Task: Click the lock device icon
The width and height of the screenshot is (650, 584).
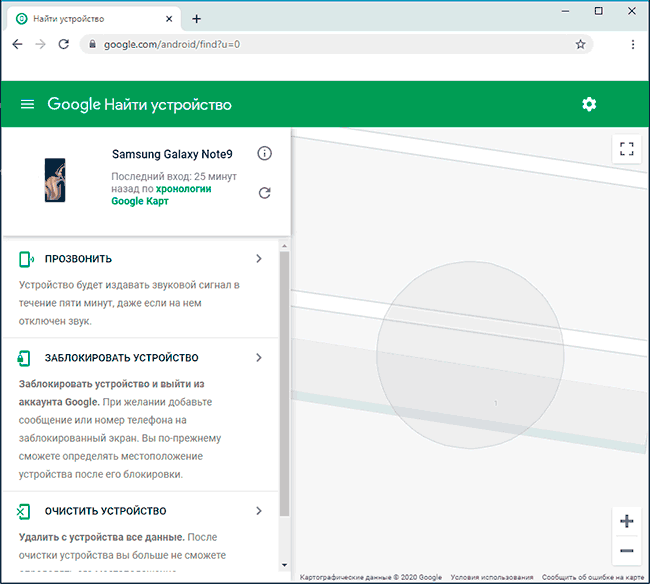Action: coord(24,358)
